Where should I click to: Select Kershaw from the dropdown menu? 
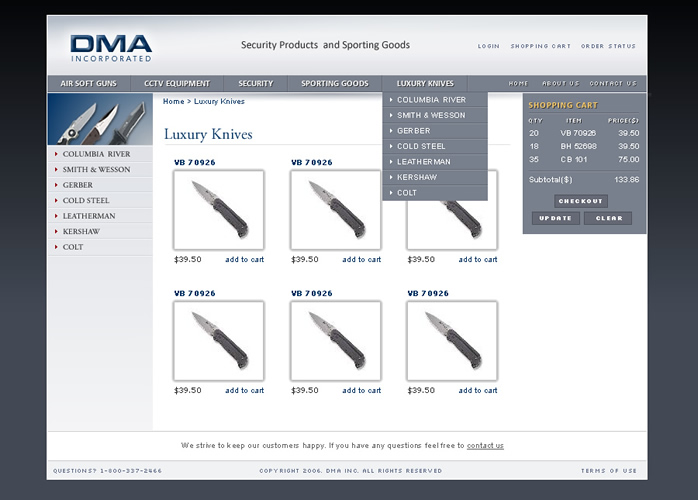[x=416, y=177]
